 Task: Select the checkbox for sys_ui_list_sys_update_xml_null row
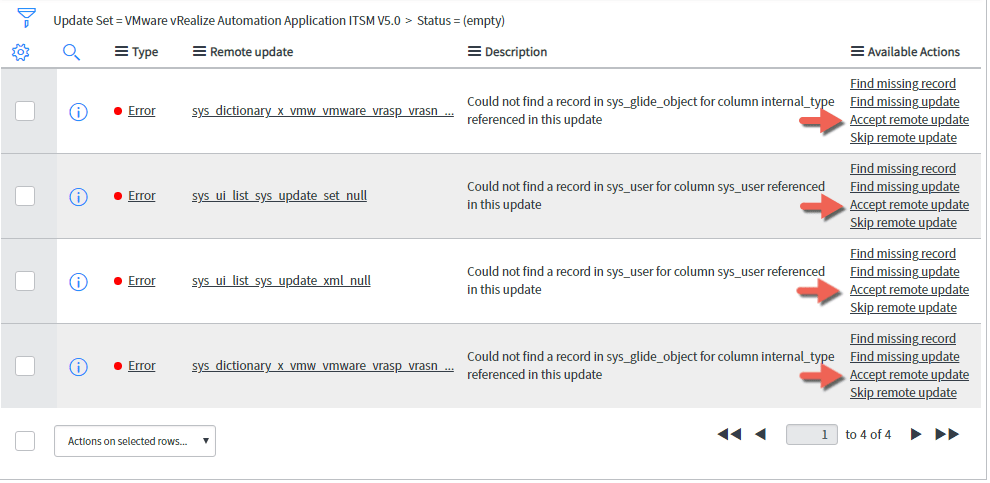coord(25,281)
